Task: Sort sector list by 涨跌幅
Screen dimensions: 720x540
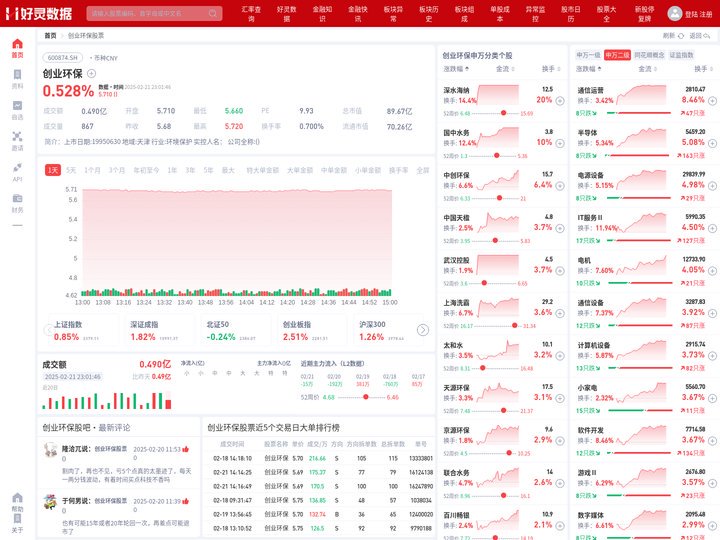Action: coord(589,69)
